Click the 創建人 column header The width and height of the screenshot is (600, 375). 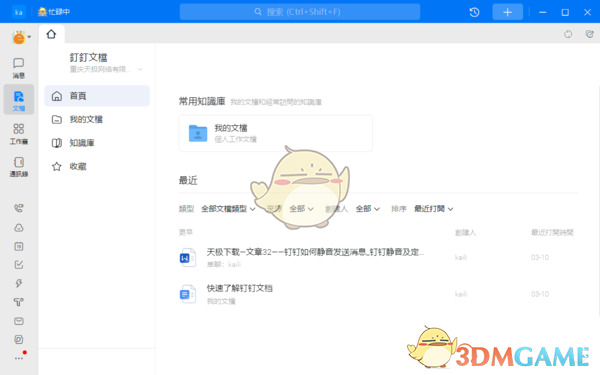tap(465, 233)
